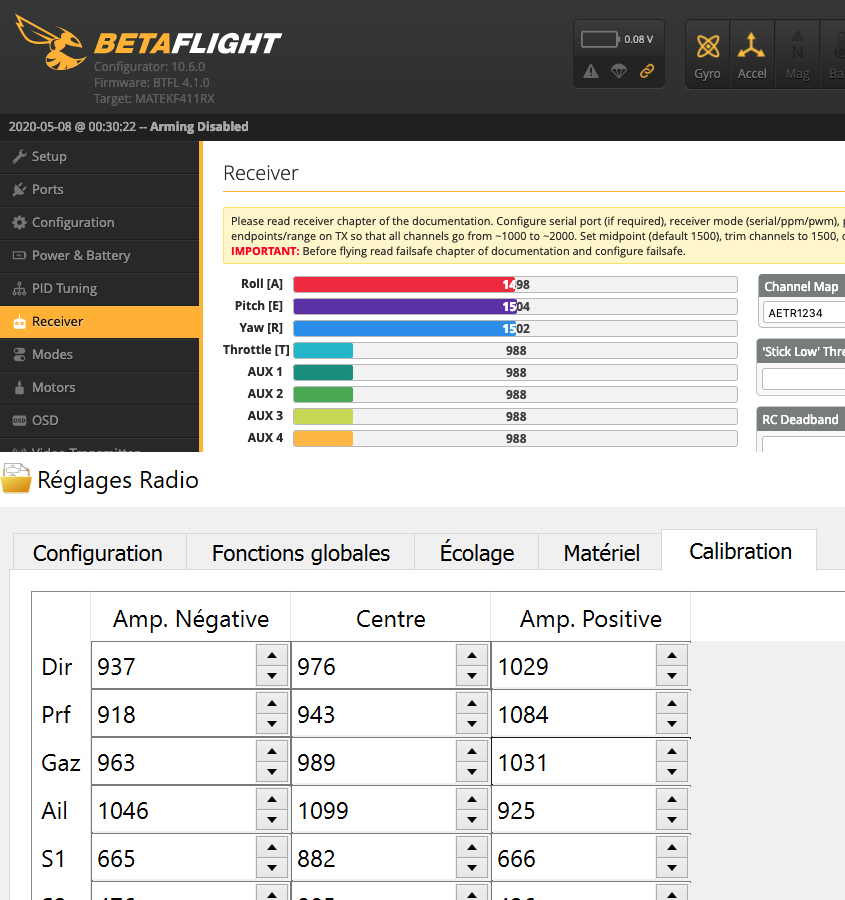Open Configuration via its gear icon
The height and width of the screenshot is (900, 845).
20,222
